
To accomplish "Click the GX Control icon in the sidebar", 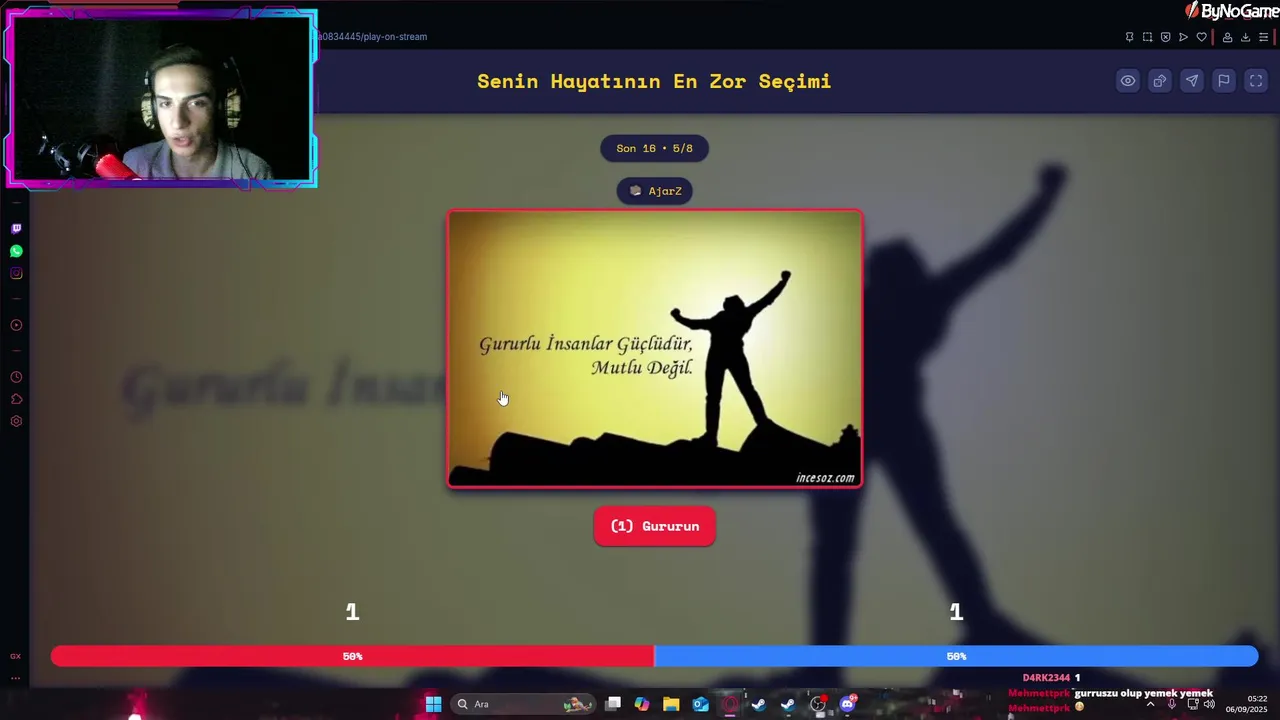I will 15,656.
